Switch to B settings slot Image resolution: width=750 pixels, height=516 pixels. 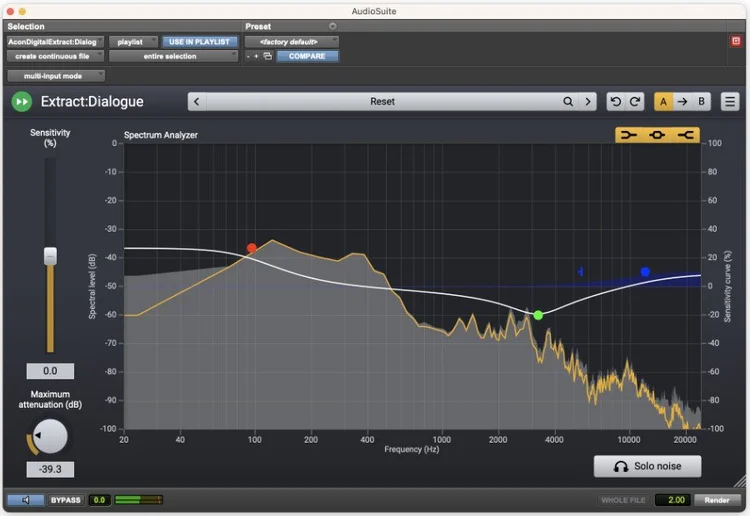tap(701, 101)
